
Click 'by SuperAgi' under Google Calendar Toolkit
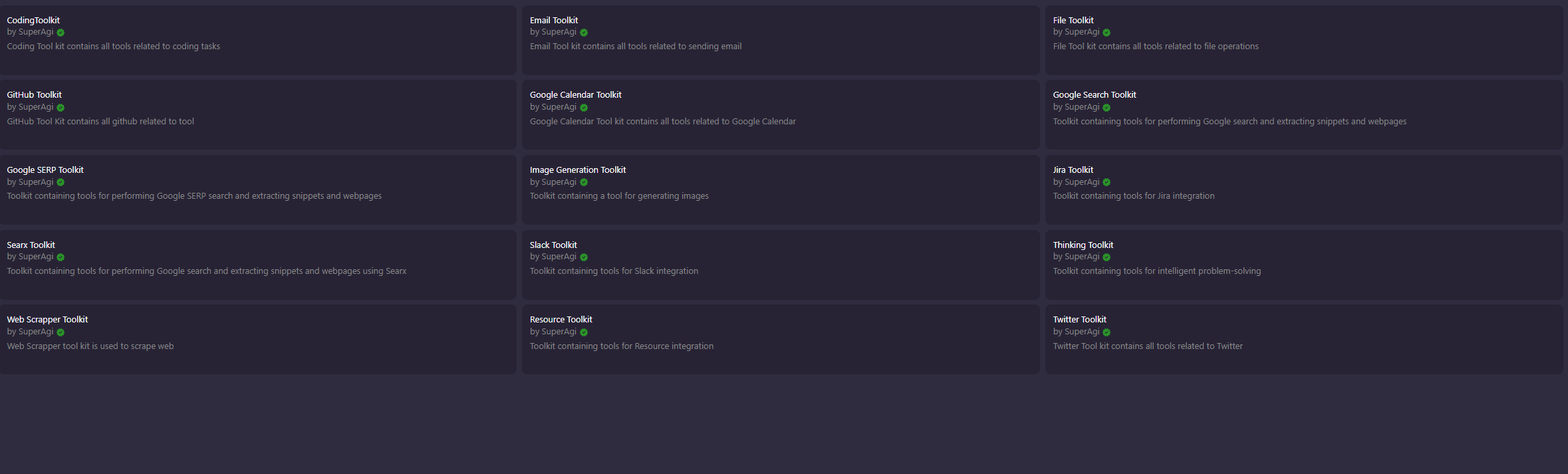[x=553, y=107]
